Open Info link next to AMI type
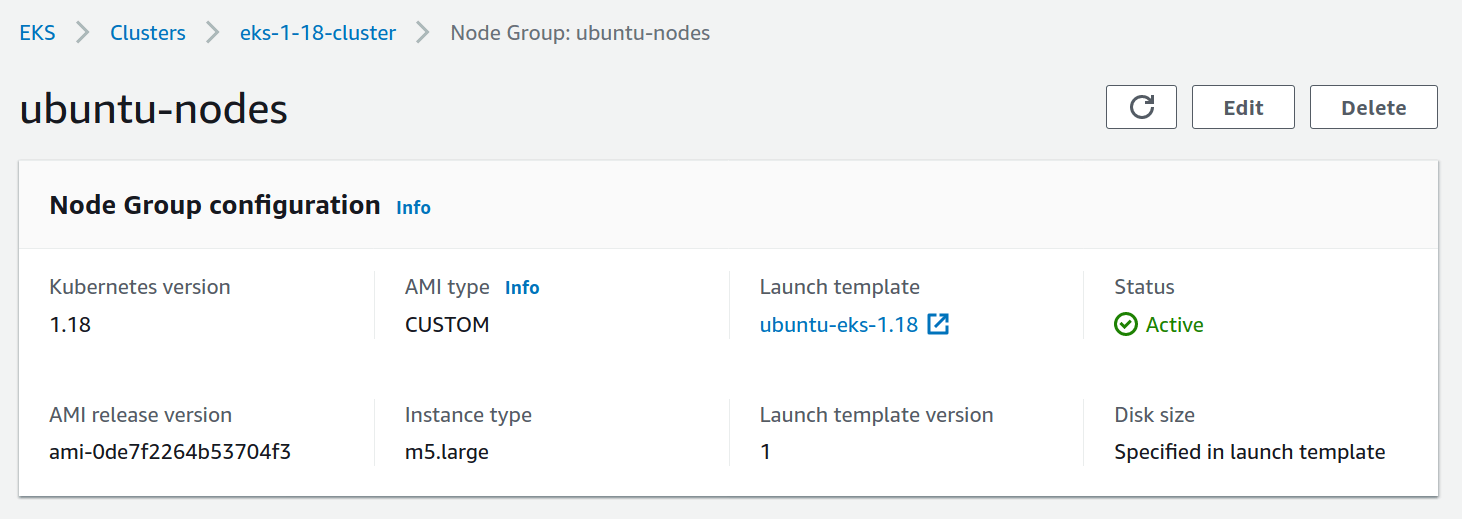 coord(522,287)
